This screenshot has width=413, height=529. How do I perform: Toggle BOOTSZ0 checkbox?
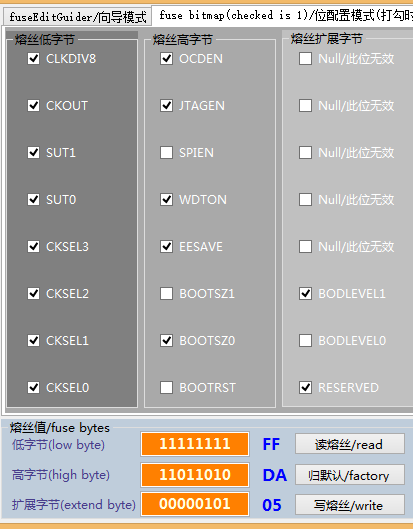tap(166, 340)
